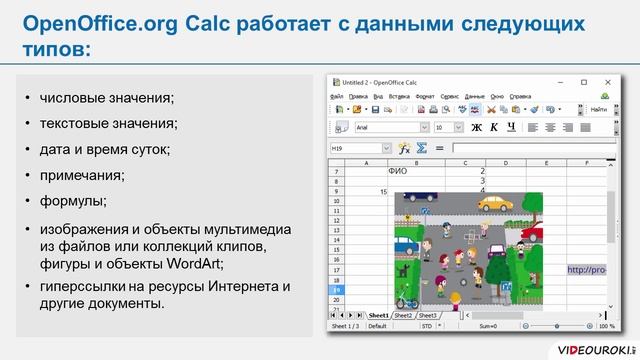The width and height of the screenshot is (640, 360).
Task: Open the Справка menu
Action: tap(520, 97)
